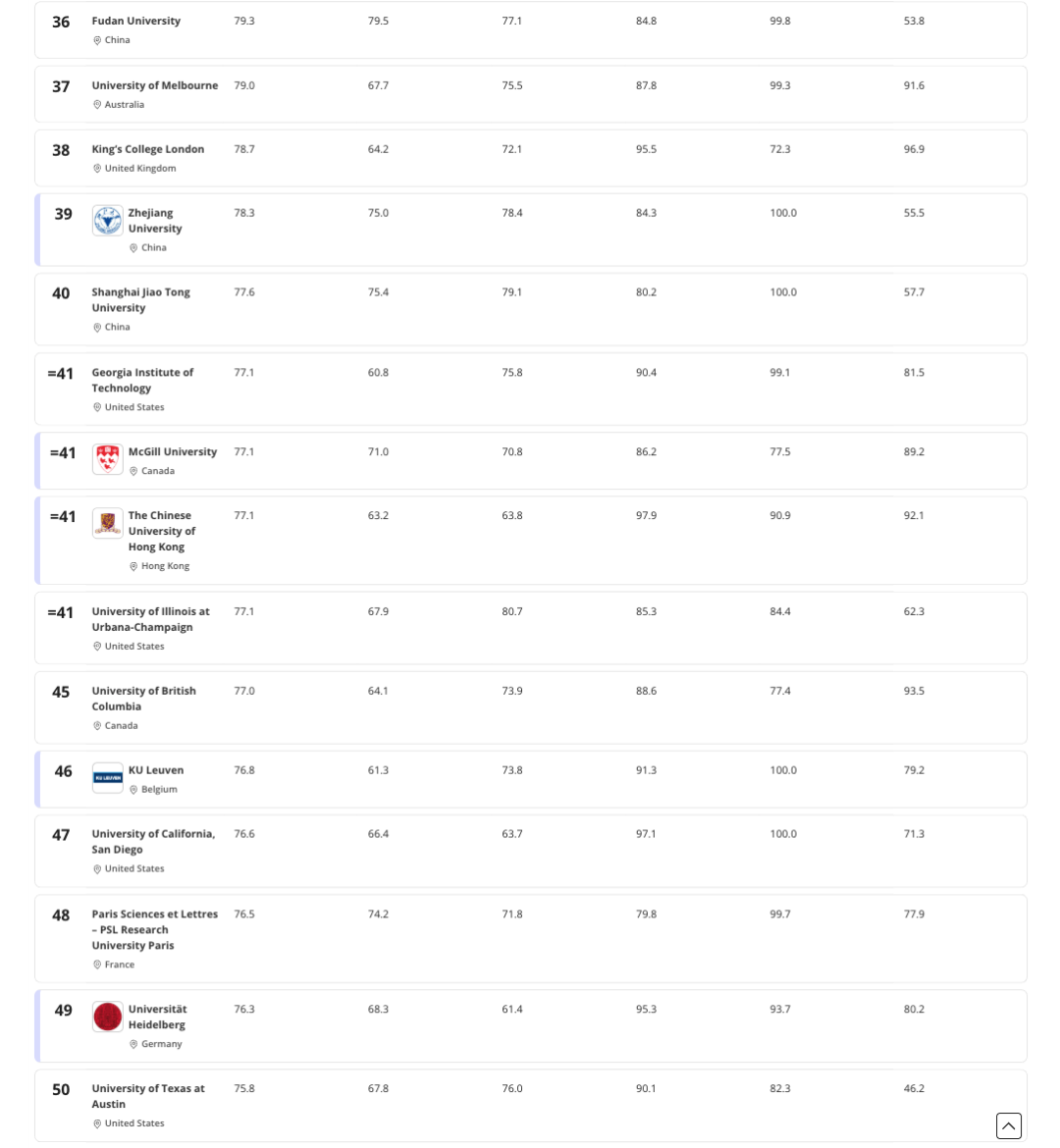1060x1148 pixels.
Task: Click the location pin beside Fudan's China label
Action: point(97,40)
